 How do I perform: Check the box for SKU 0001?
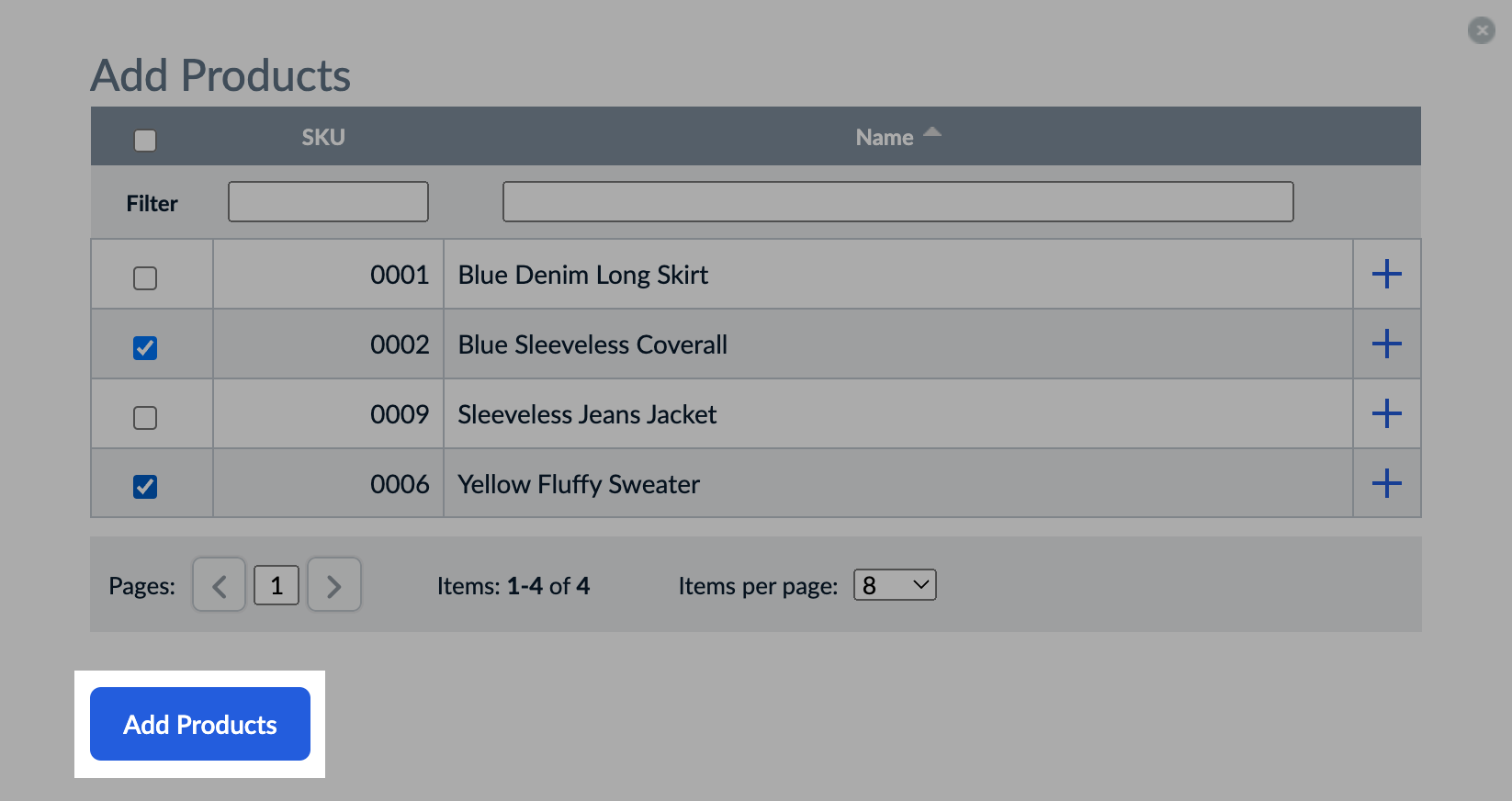pyautogui.click(x=145, y=277)
